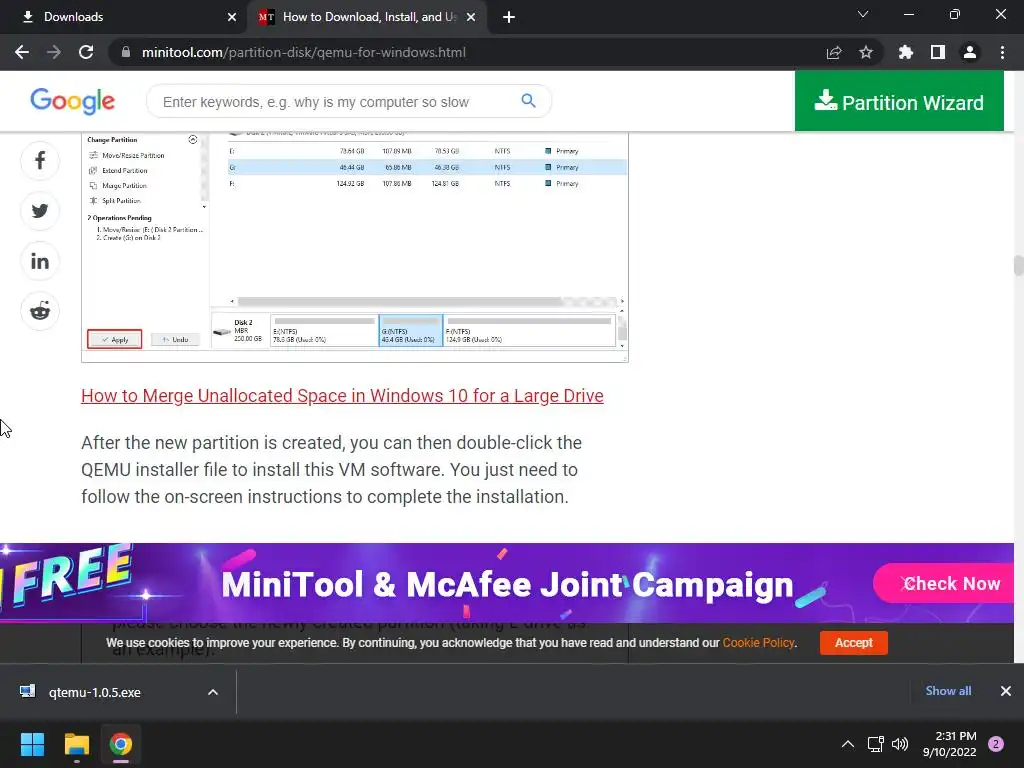Image resolution: width=1024 pixels, height=768 pixels.
Task: Open the Chrome profile icon
Action: coord(970,52)
